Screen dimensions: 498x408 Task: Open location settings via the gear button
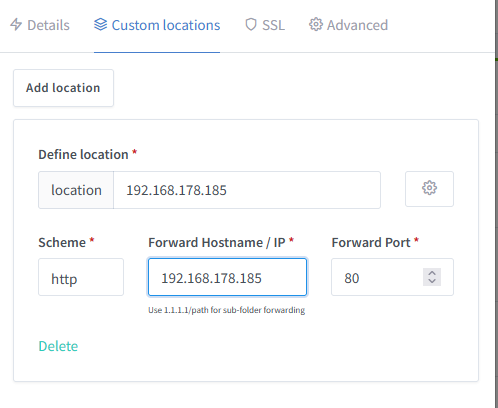click(429, 189)
